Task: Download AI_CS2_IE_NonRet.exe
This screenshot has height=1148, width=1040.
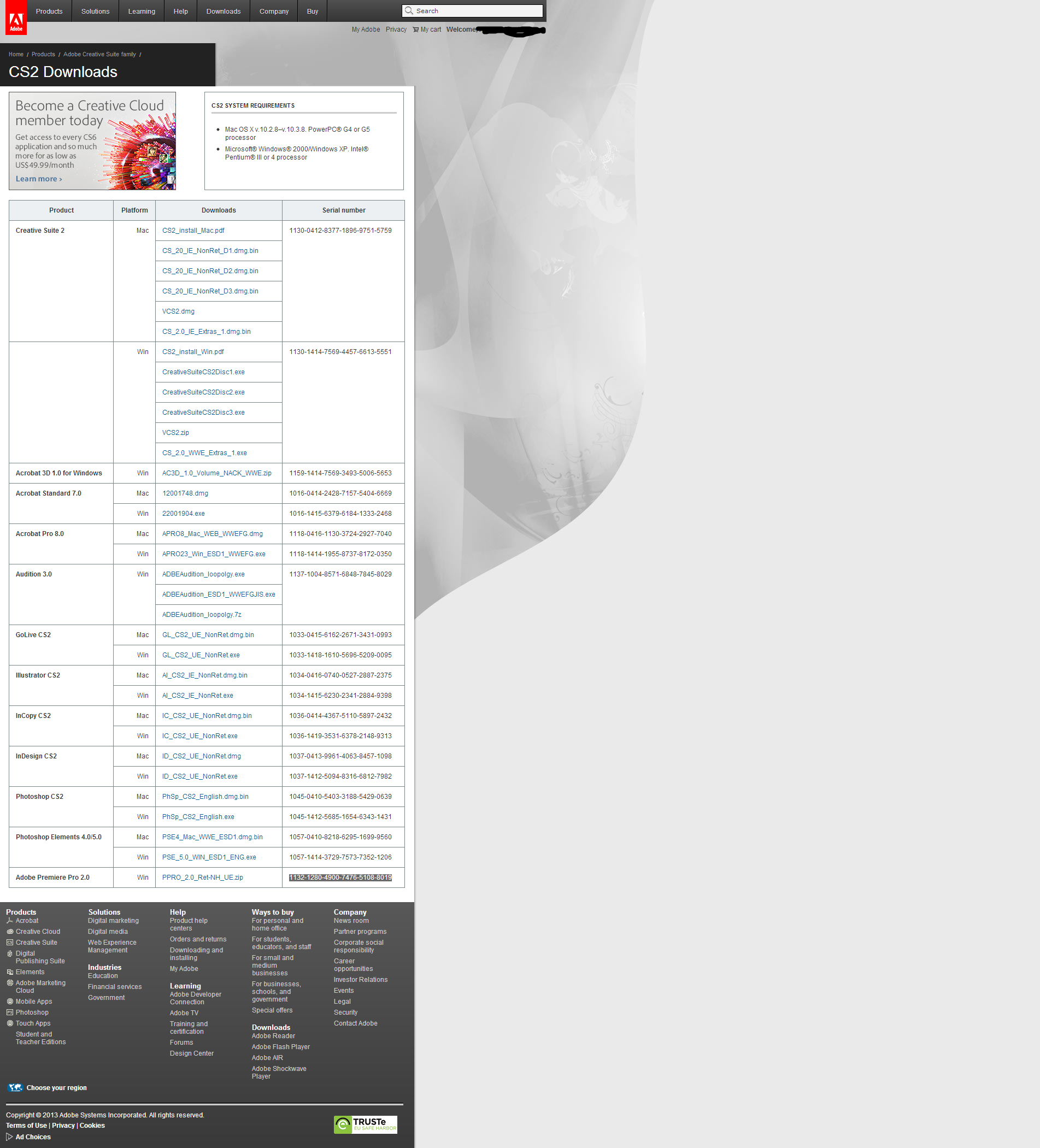Action: coord(198,695)
